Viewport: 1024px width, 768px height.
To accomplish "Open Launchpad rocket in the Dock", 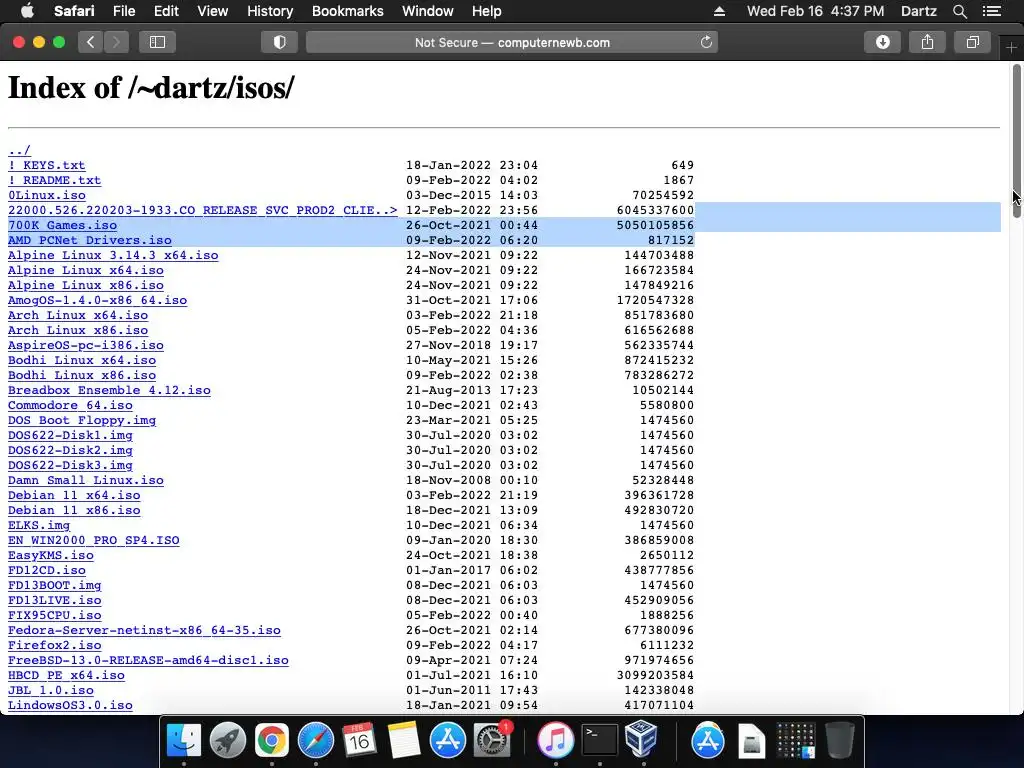I will click(x=227, y=740).
